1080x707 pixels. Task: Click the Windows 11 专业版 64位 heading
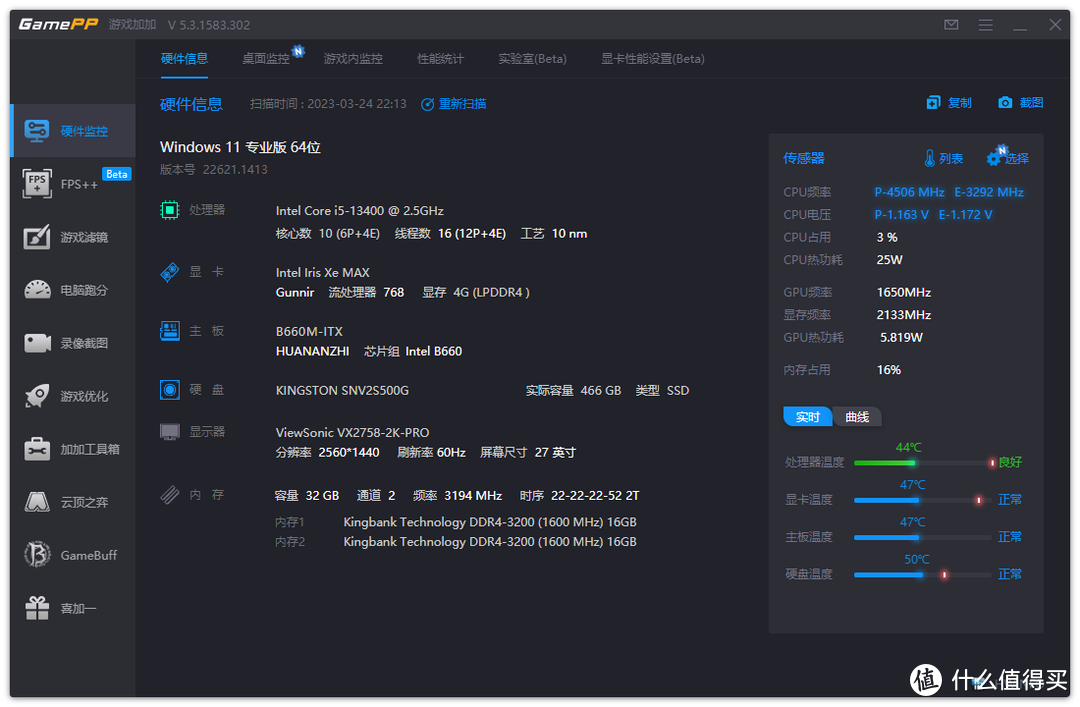pyautogui.click(x=240, y=147)
